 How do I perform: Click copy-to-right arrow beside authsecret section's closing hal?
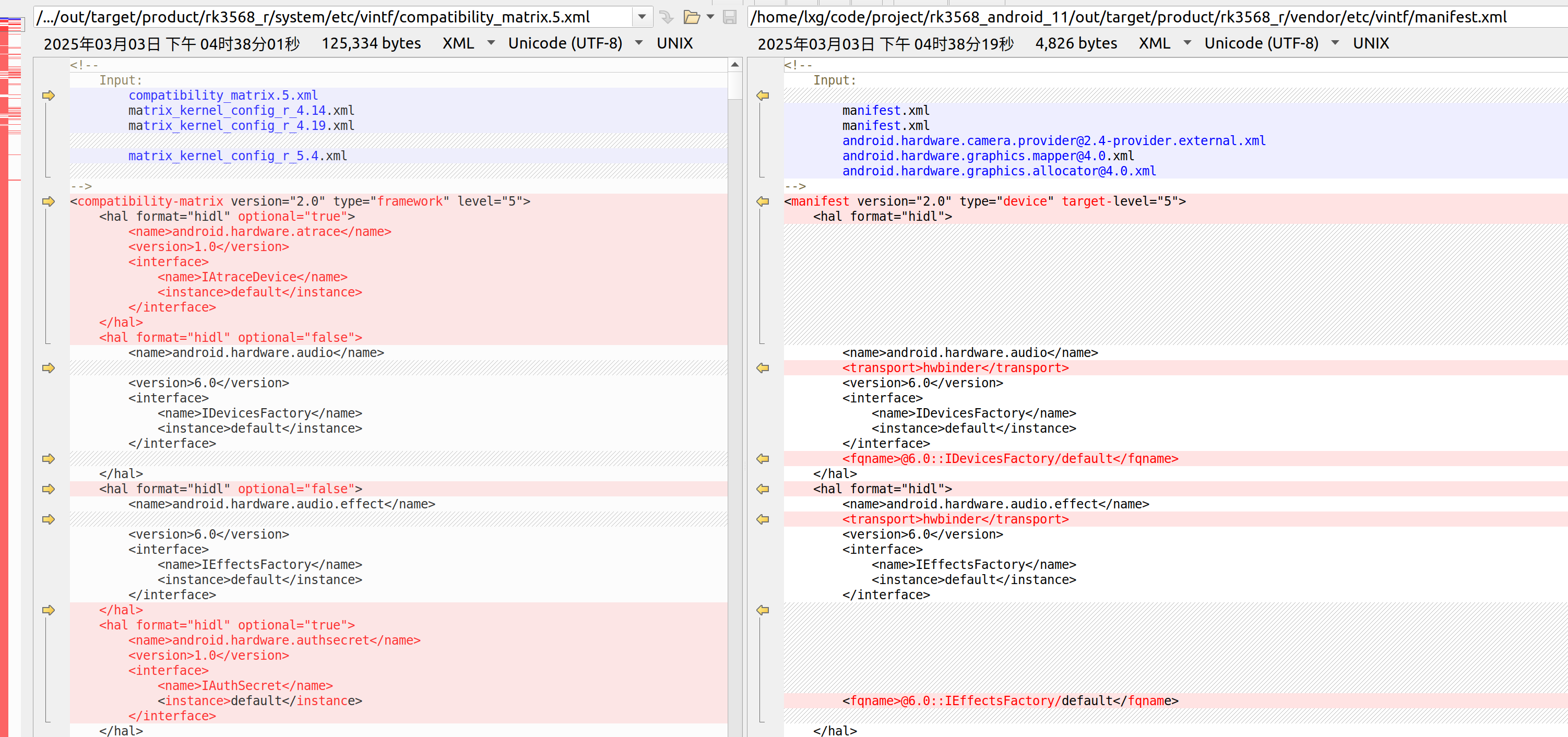point(49,610)
